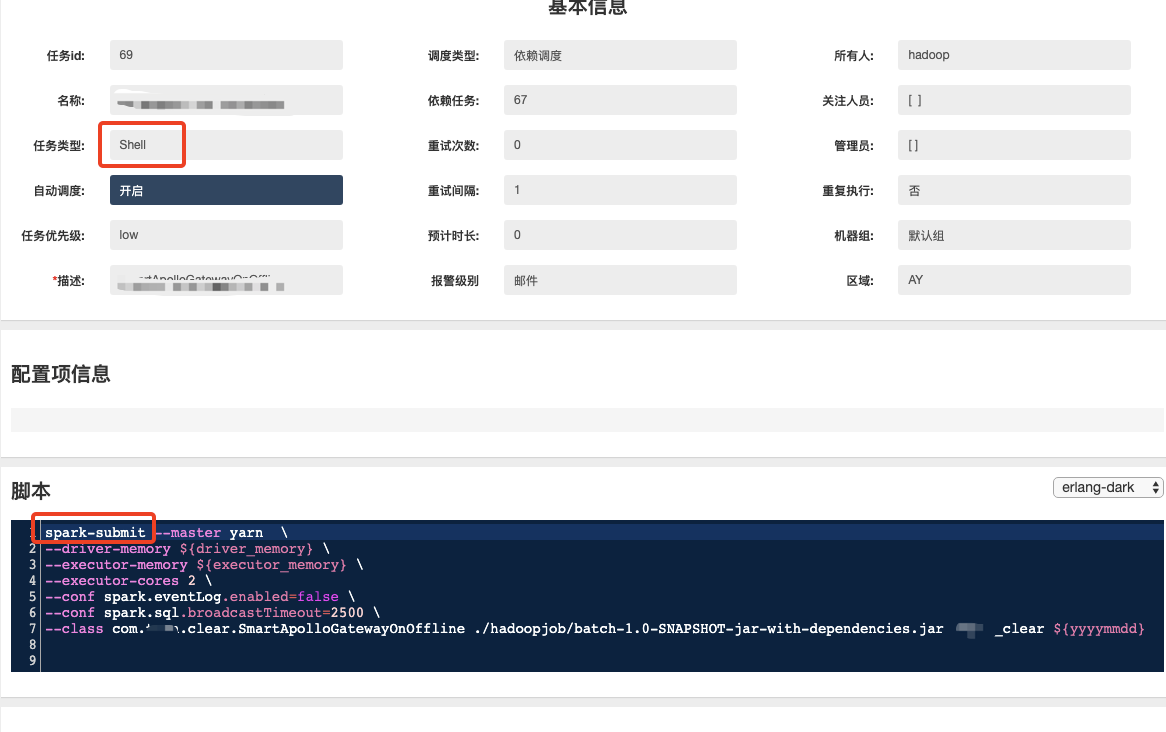1166x732 pixels.
Task: Click the spark.eventLog.enabled=false line
Action: coord(200,597)
